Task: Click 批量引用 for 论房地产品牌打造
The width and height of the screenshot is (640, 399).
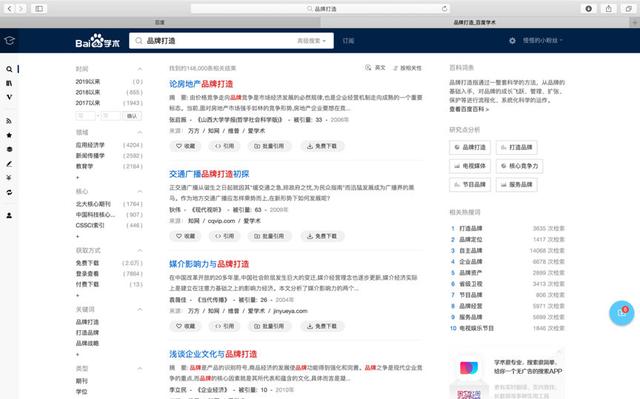Action: pyautogui.click(x=269, y=146)
